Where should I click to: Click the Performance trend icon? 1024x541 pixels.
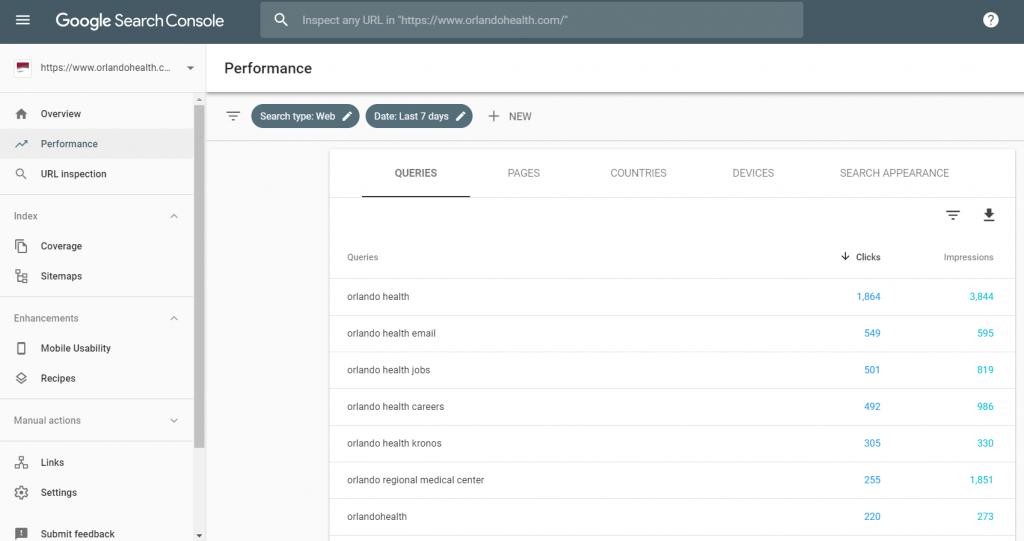click(22, 144)
